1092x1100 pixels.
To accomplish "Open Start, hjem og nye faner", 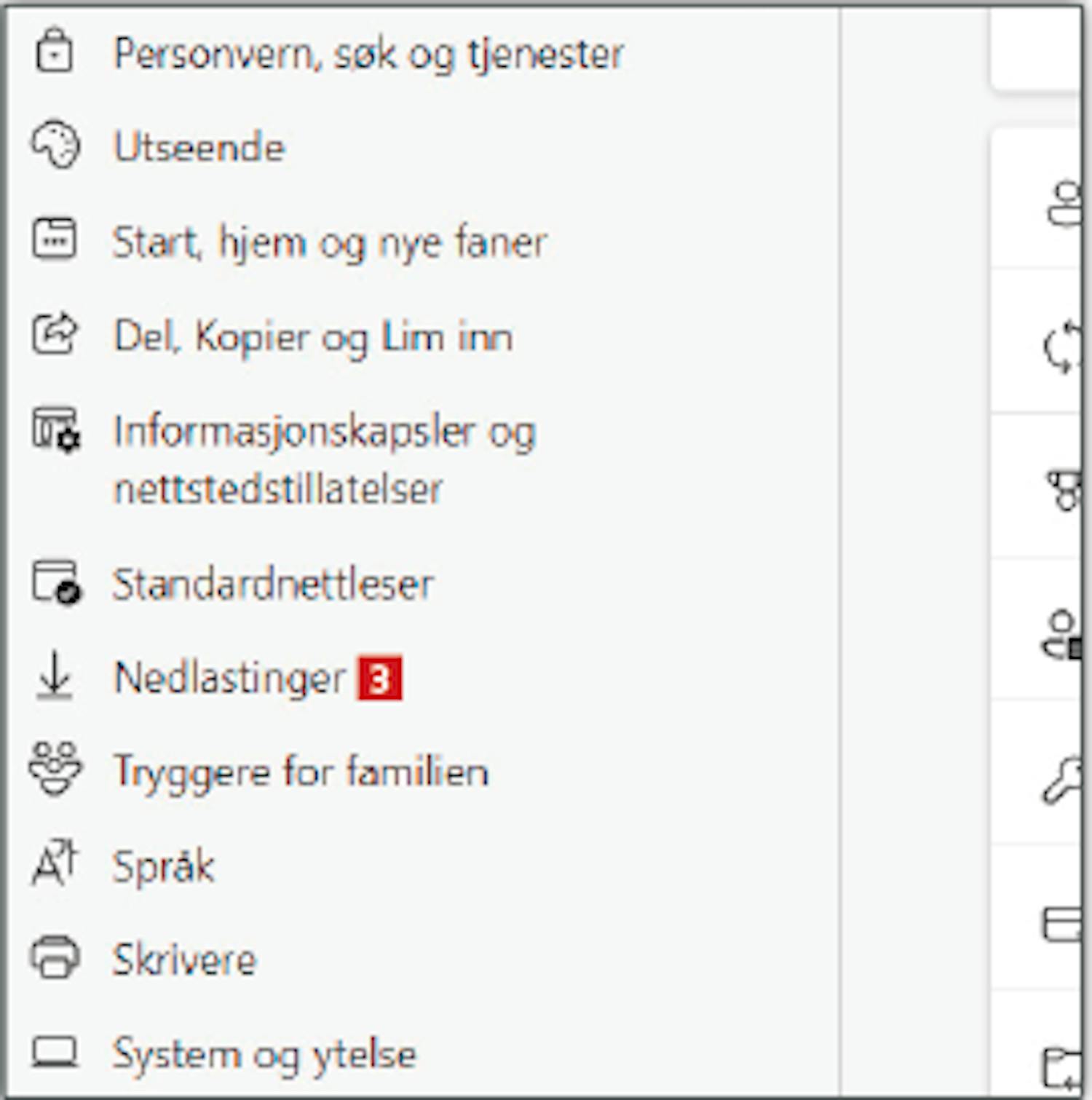I will click(x=330, y=242).
